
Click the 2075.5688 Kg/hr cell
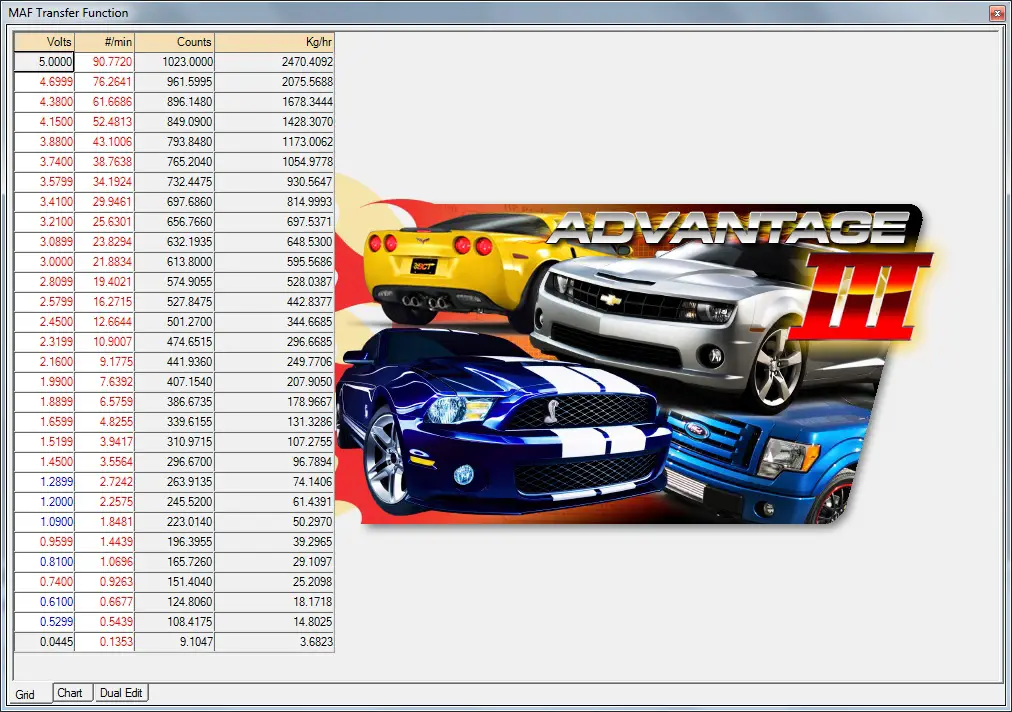tap(274, 82)
